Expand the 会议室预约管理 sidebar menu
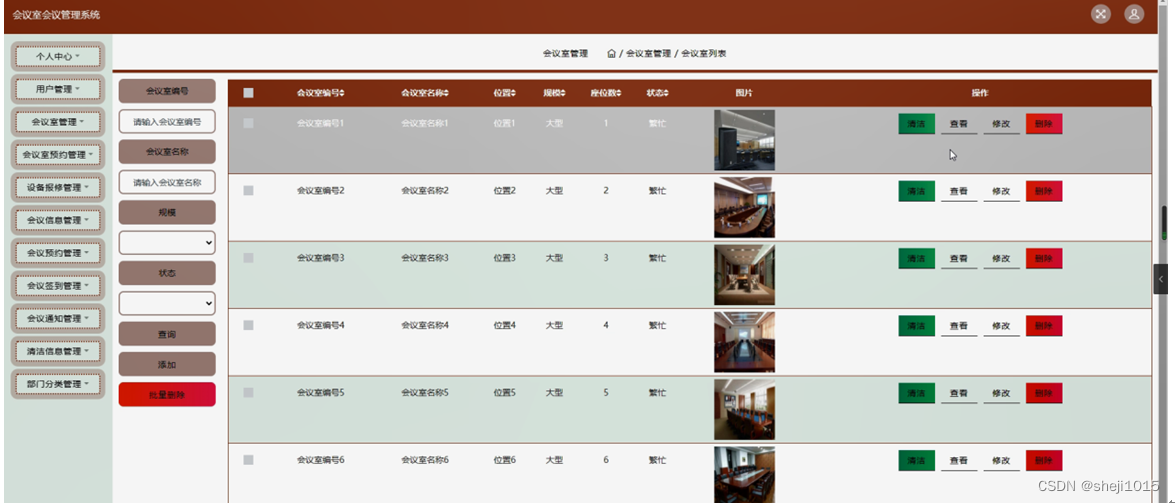The image size is (1175, 503). pos(58,154)
